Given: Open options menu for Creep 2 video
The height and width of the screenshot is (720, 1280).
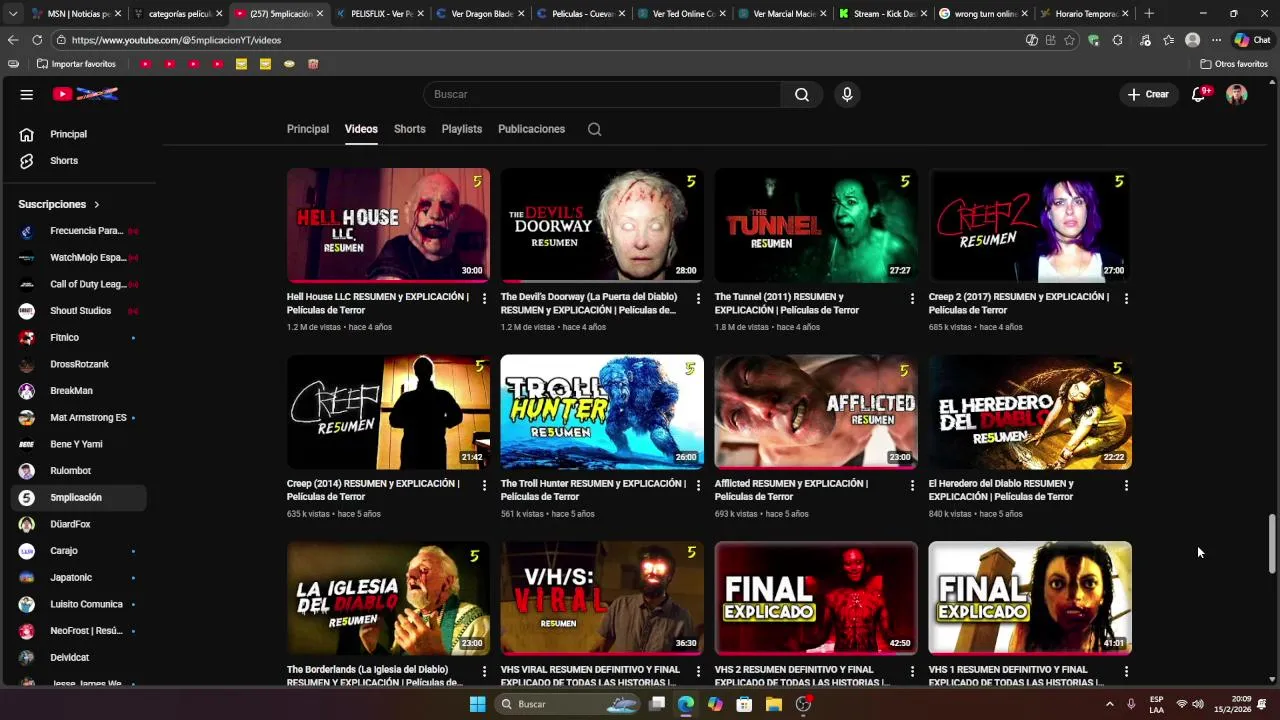Looking at the screenshot, I should [1126, 298].
